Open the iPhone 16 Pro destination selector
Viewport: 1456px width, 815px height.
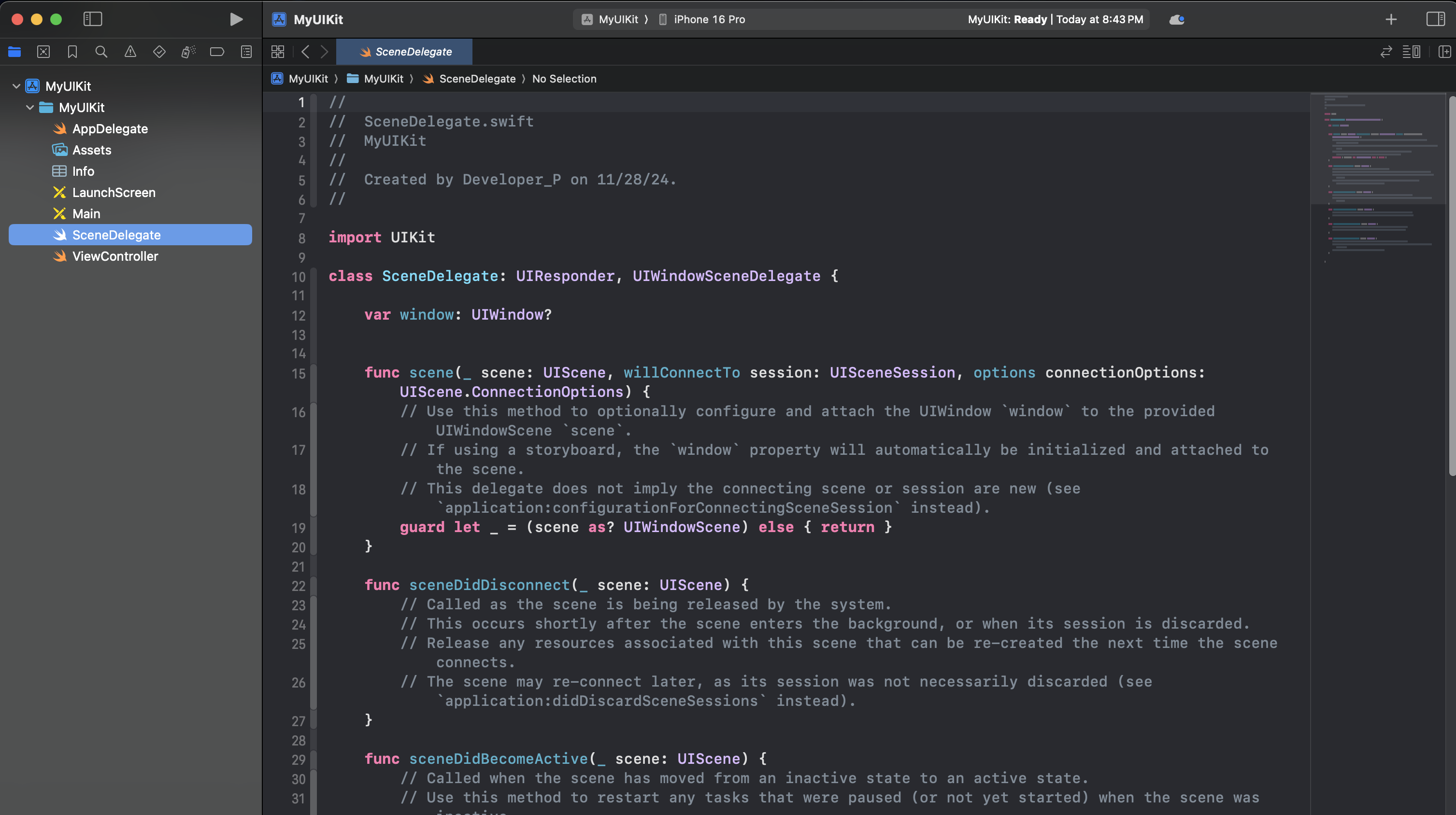pyautogui.click(x=709, y=19)
